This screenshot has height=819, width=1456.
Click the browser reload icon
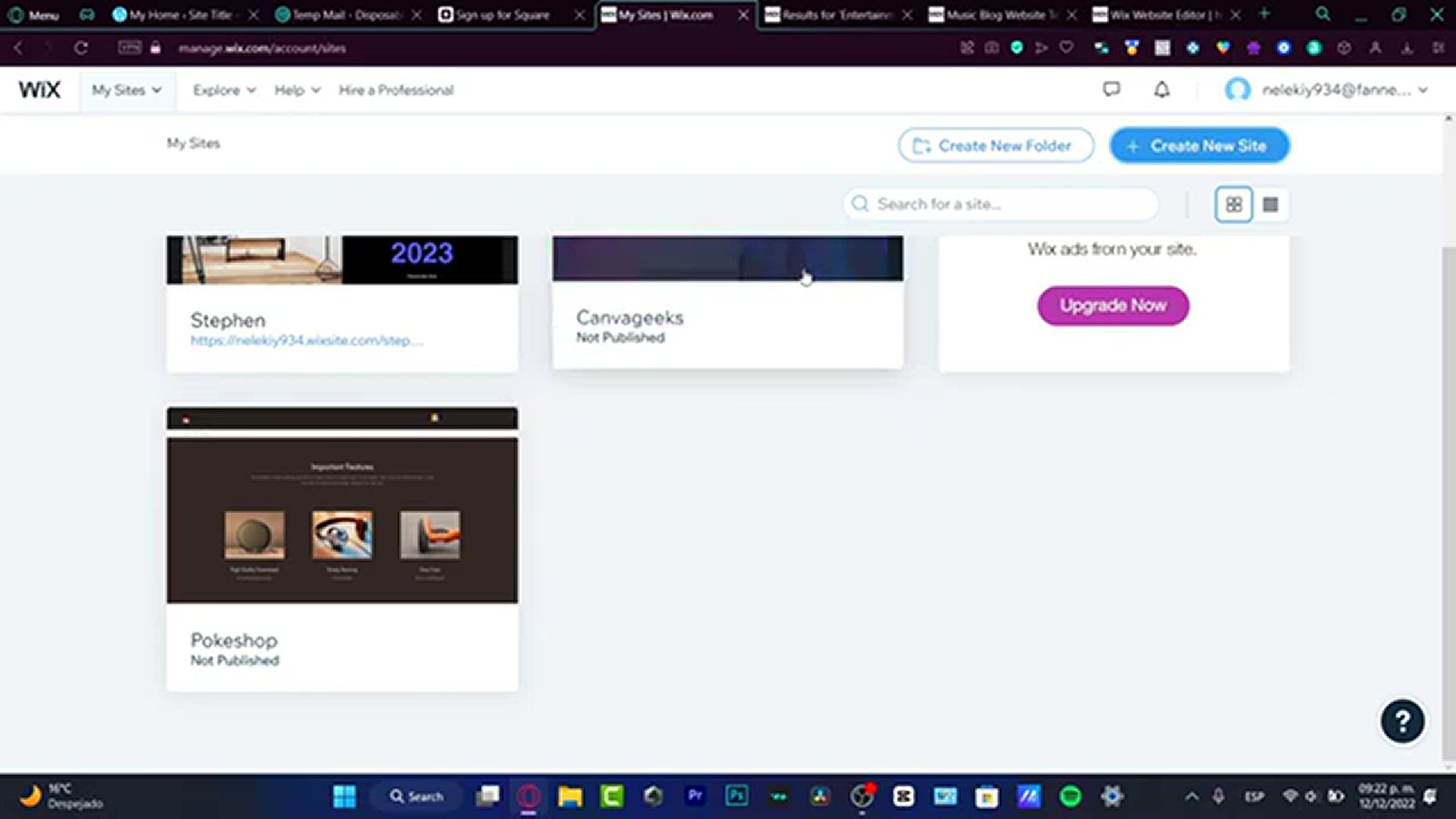tap(80, 48)
